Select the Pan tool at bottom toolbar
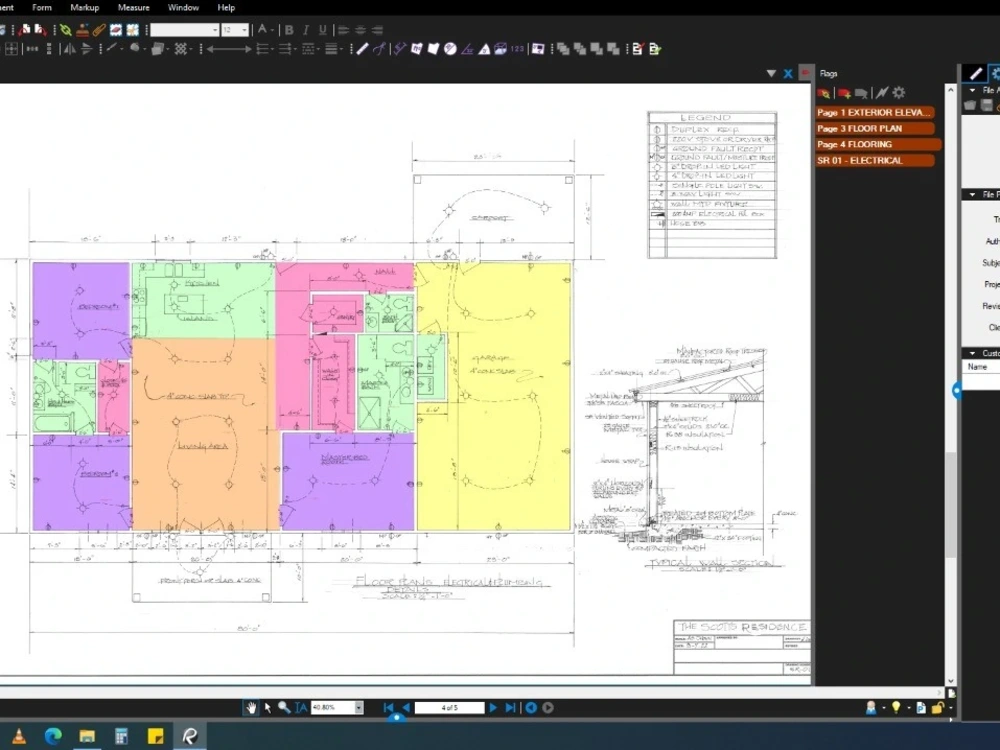This screenshot has width=1000, height=750. tap(251, 707)
